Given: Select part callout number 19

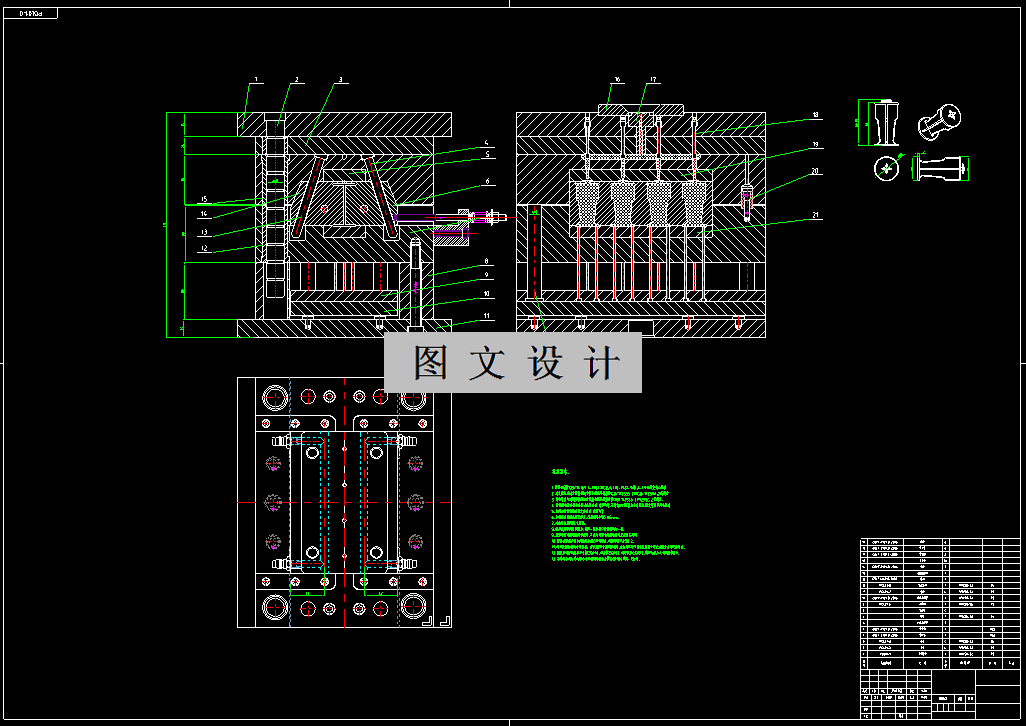Looking at the screenshot, I should (815, 145).
